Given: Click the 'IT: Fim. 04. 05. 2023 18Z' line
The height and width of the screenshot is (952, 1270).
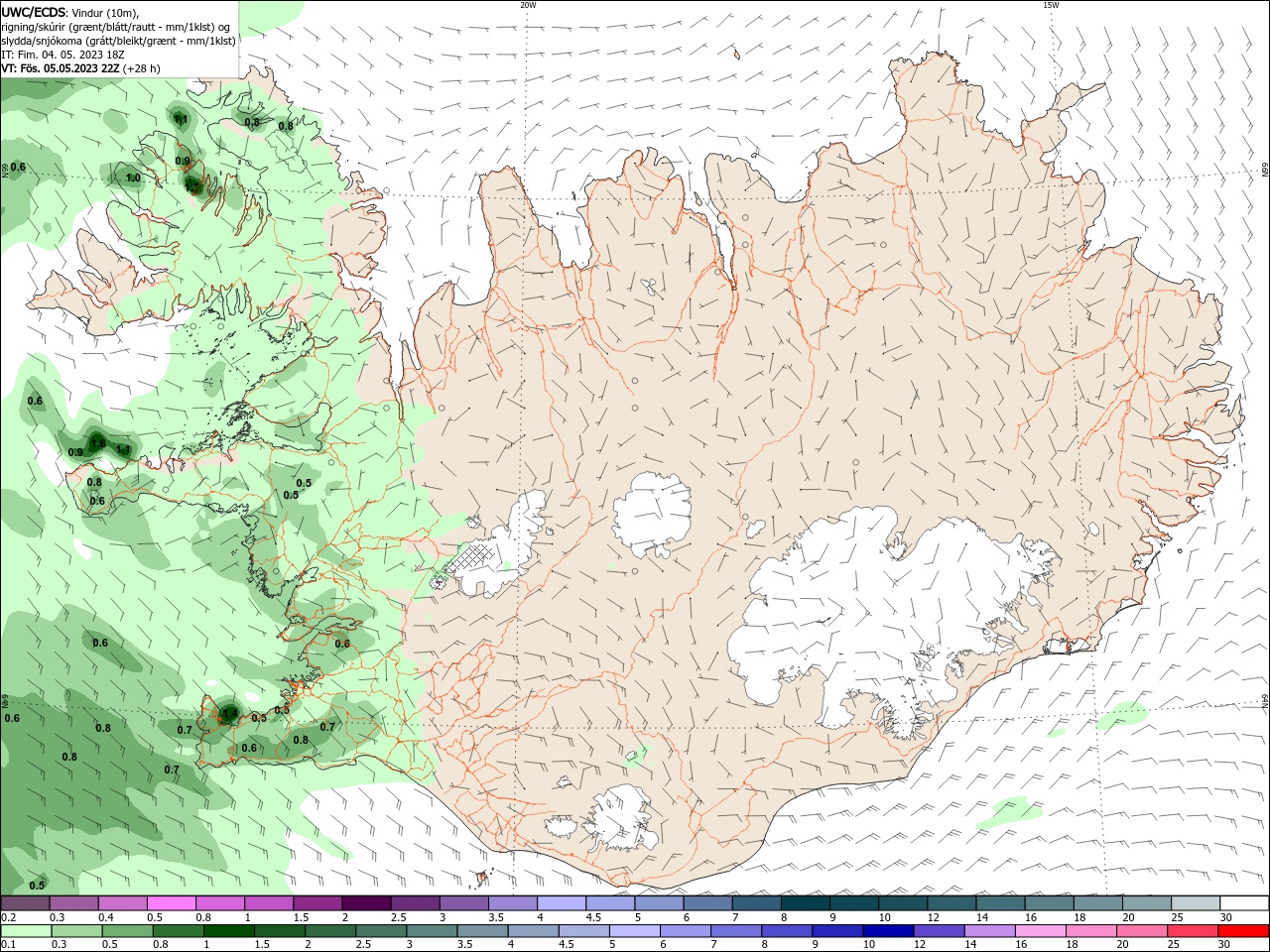Looking at the screenshot, I should [x=63, y=55].
